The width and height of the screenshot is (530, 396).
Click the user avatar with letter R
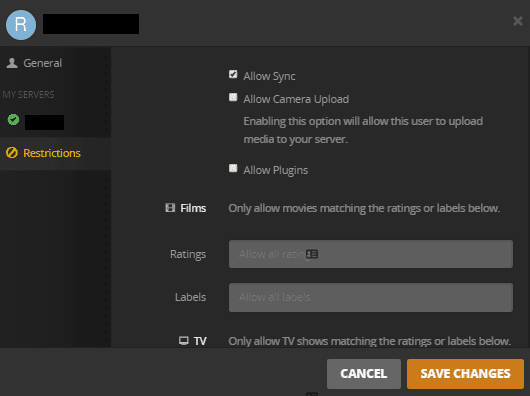pos(21,25)
